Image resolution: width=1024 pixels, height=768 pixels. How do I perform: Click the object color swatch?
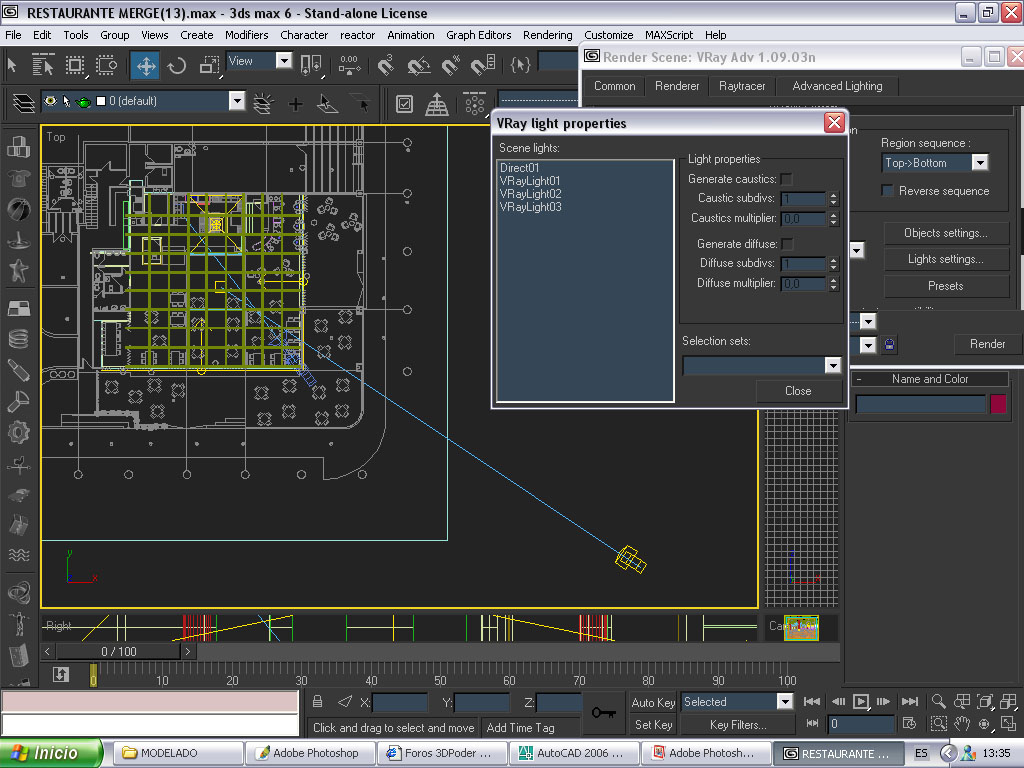pyautogui.click(x=998, y=404)
